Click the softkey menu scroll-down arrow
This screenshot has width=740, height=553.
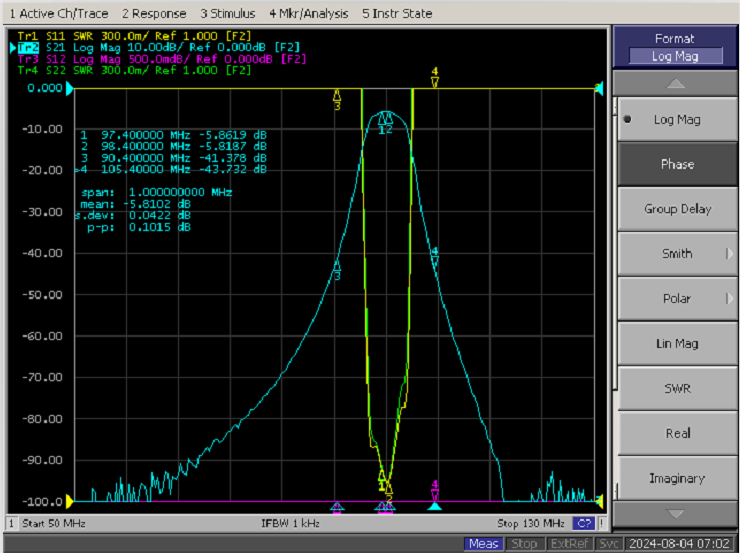click(675, 514)
